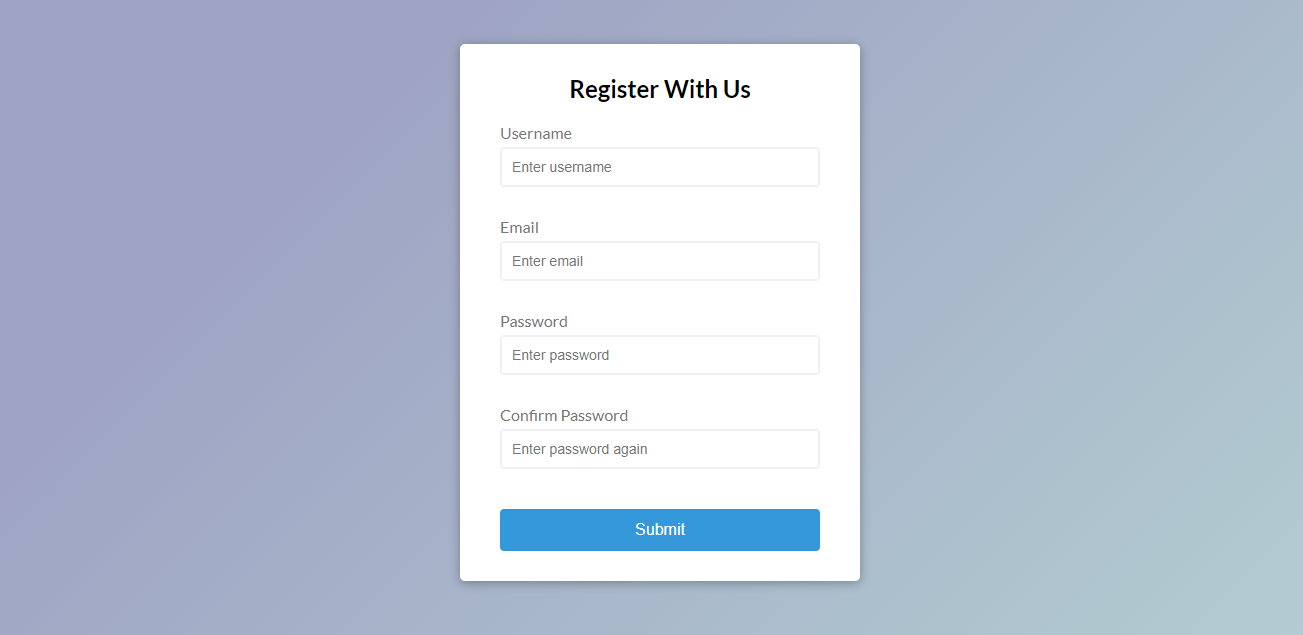This screenshot has height=635, width=1303.
Task: Select the email placeholder text
Action: (547, 261)
